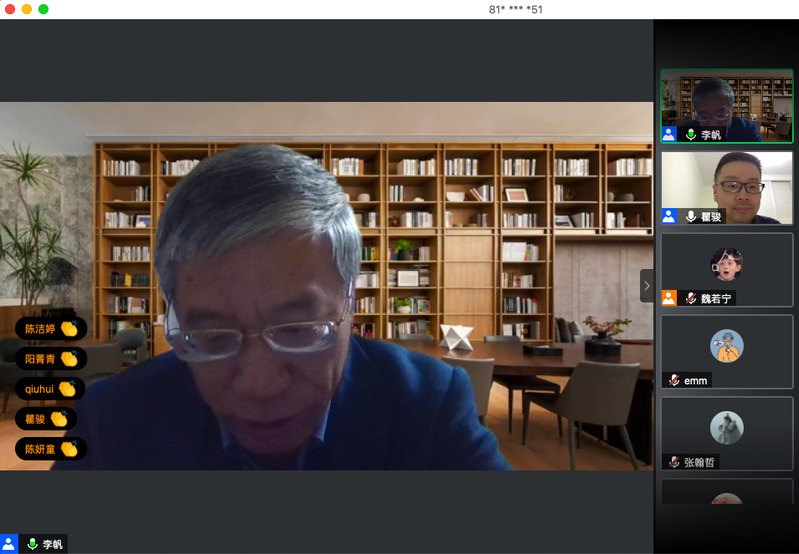Click the 李帆 name label below main video
The height and width of the screenshot is (554, 799).
(52, 544)
